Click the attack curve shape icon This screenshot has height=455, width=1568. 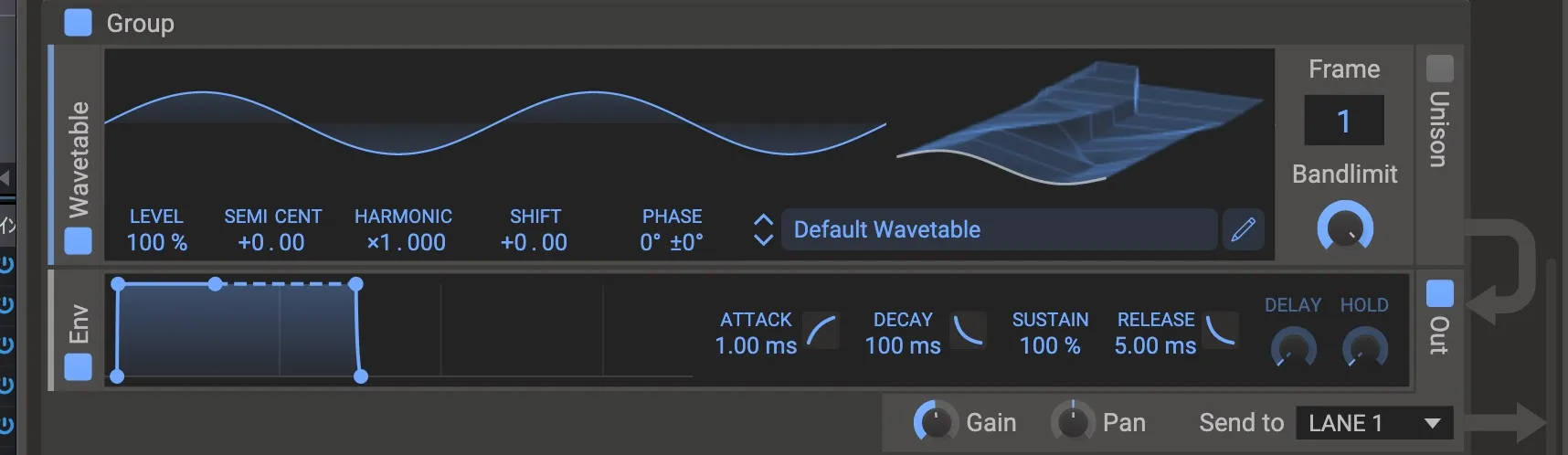pos(821,331)
